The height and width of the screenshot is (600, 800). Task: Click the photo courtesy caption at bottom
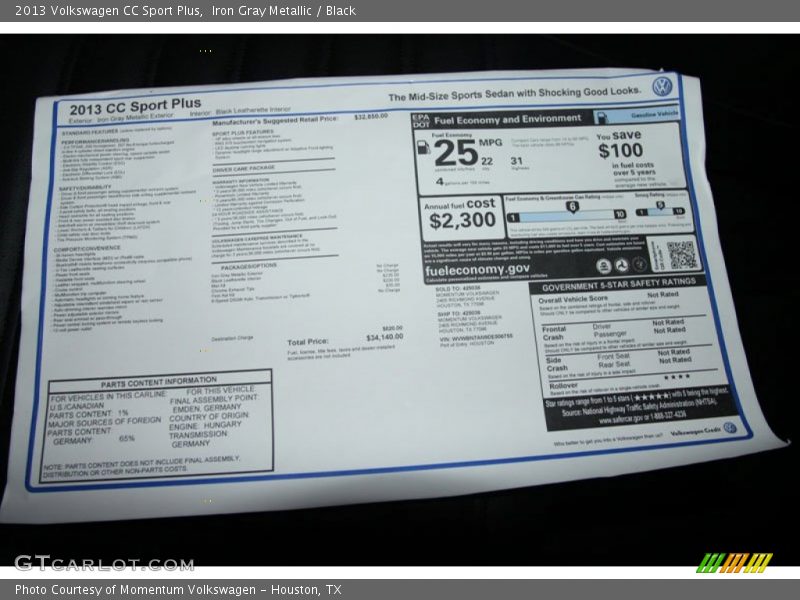(x=178, y=590)
